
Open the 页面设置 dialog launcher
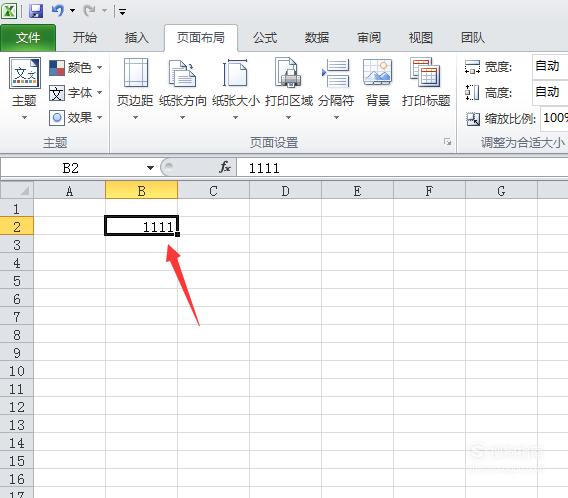(x=448, y=142)
